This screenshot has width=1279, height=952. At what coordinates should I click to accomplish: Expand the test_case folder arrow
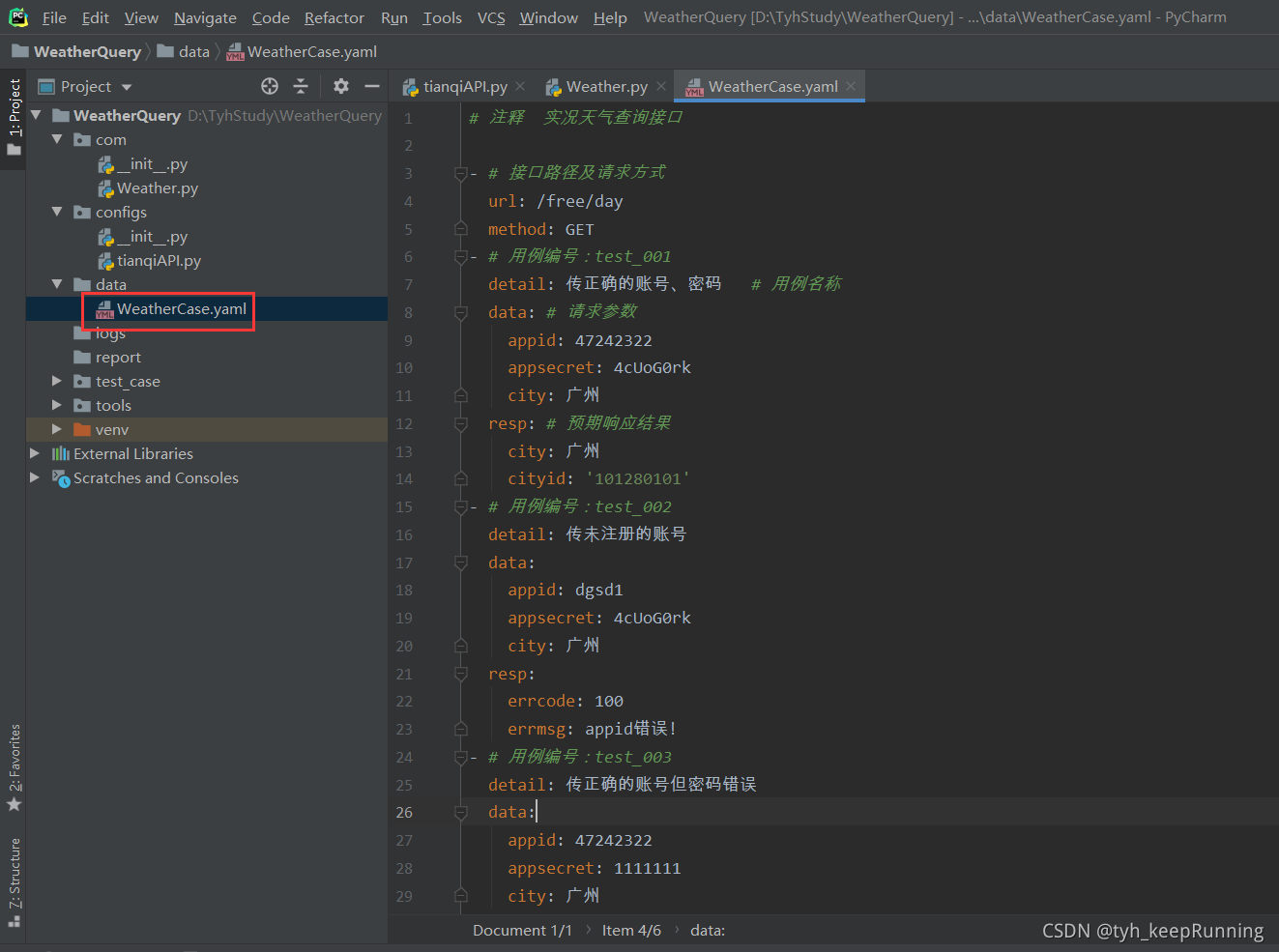57,381
